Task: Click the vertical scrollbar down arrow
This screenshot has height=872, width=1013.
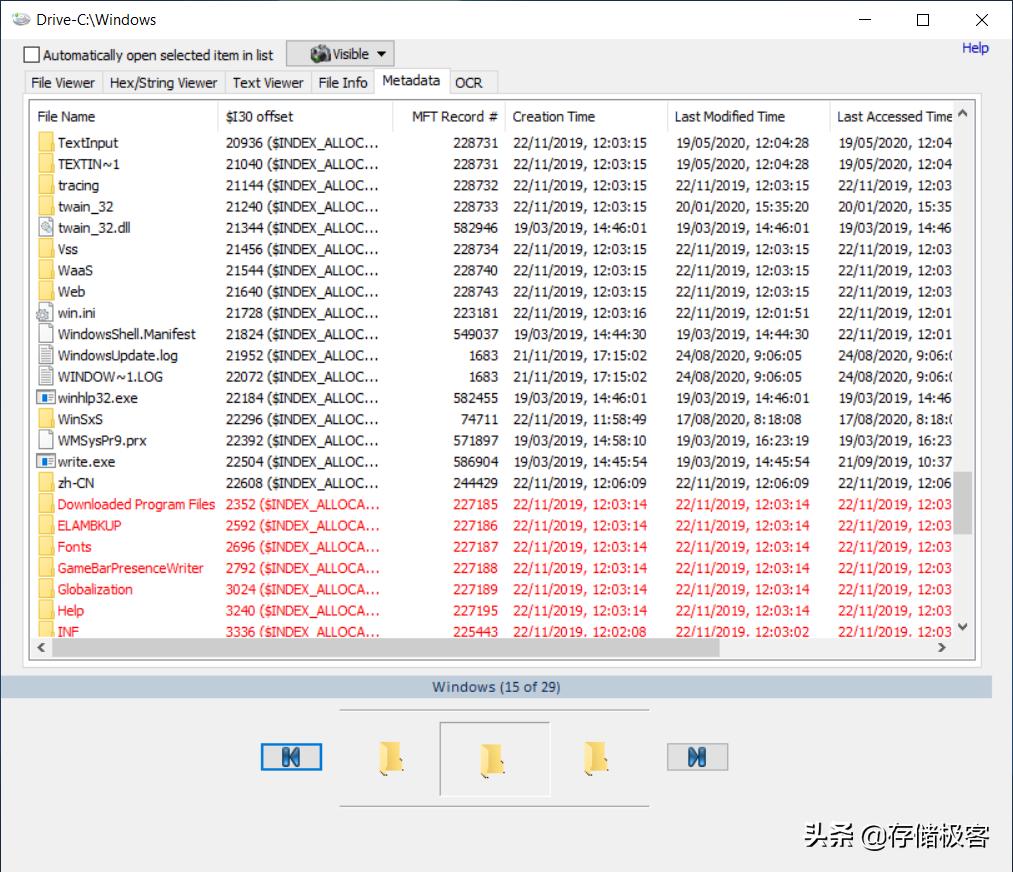Action: pos(963,627)
